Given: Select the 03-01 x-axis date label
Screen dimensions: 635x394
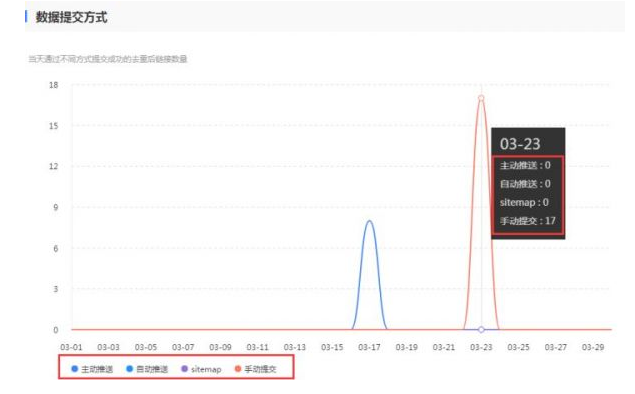Looking at the screenshot, I should point(71,347).
